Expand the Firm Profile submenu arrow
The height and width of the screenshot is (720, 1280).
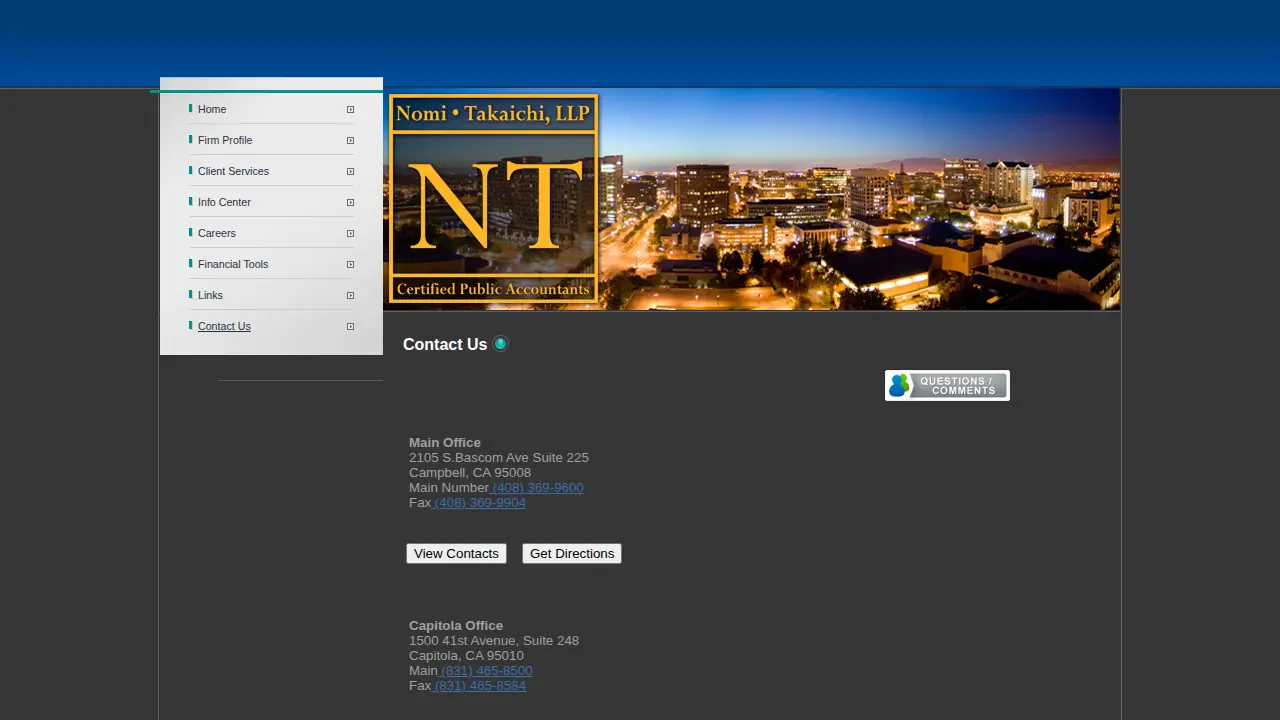[x=350, y=140]
